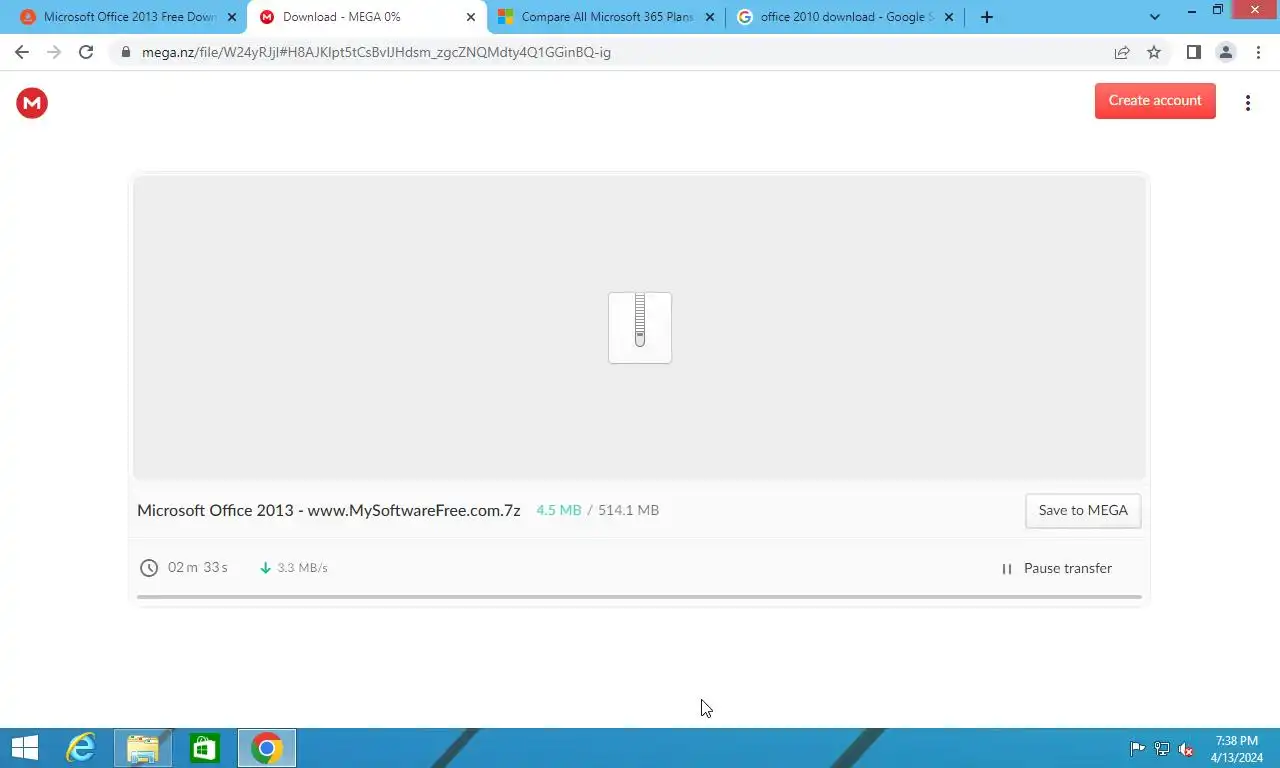Open the Windows Start button
Screen dimensions: 1280x768
pyautogui.click(x=24, y=748)
